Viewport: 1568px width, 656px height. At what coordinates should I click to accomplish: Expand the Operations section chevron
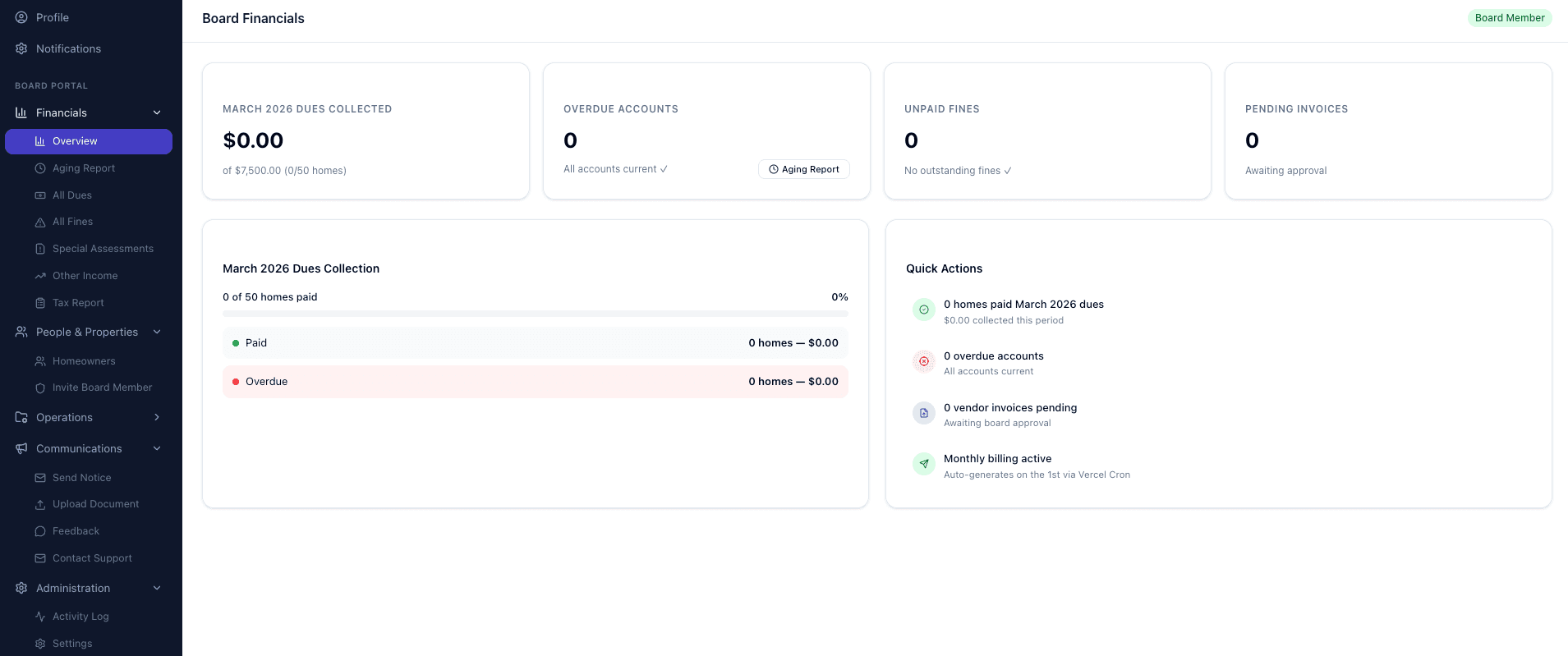click(157, 417)
